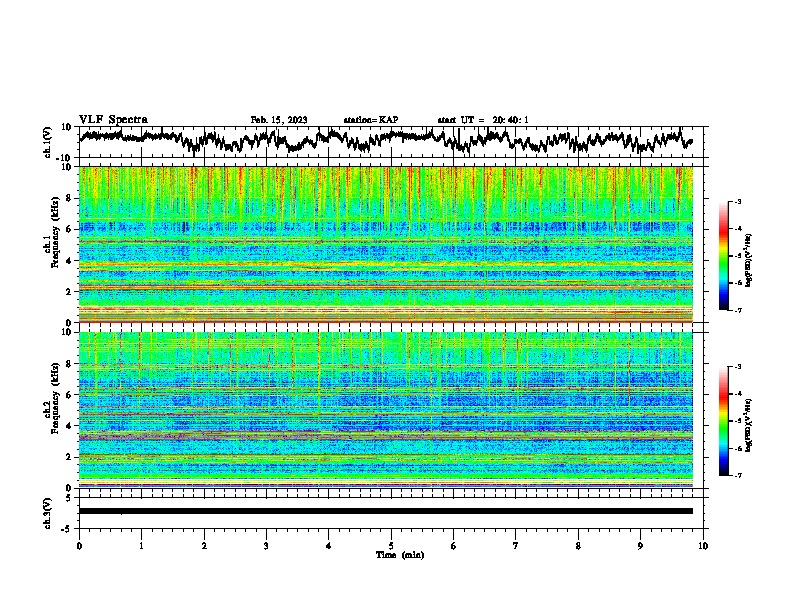The width and height of the screenshot is (792, 612).
Task: Click the time axis tick label '1'
Action: [x=141, y=546]
